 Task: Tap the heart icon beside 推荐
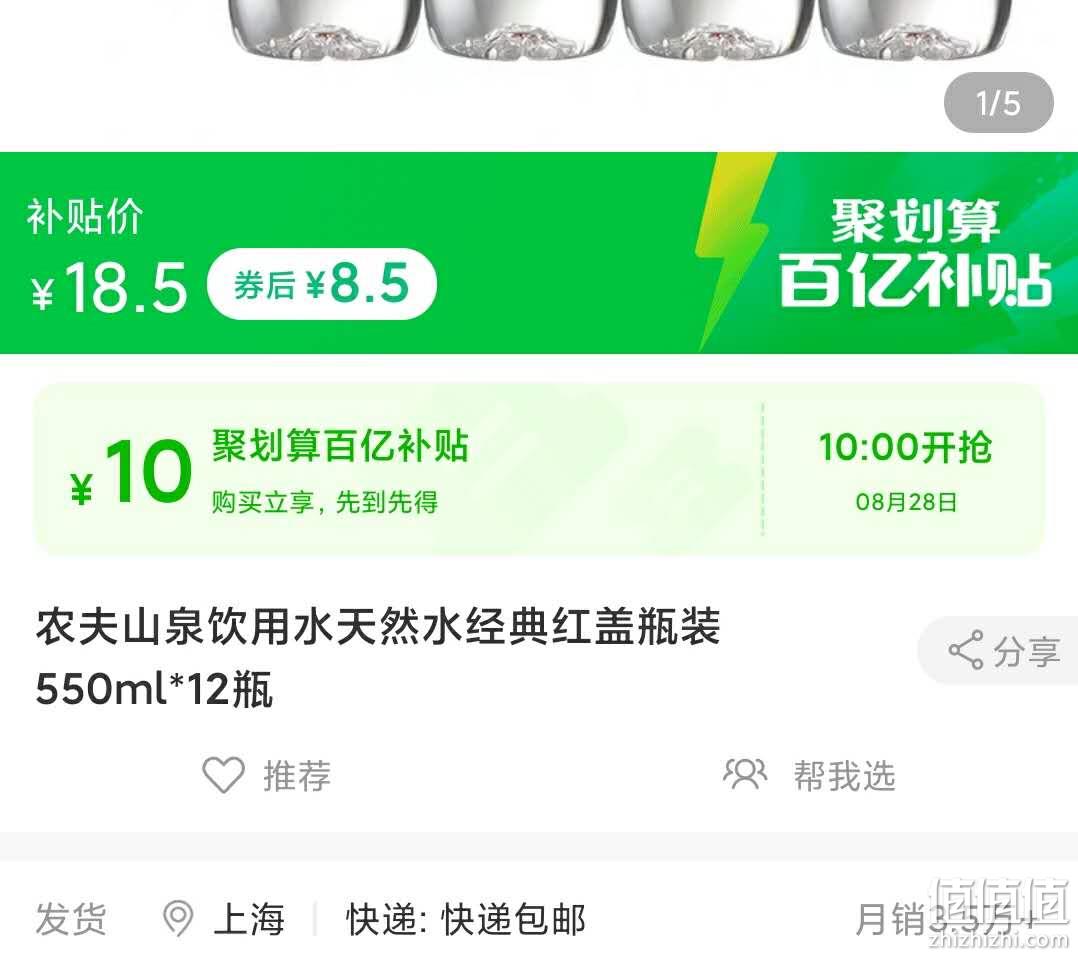tap(223, 775)
